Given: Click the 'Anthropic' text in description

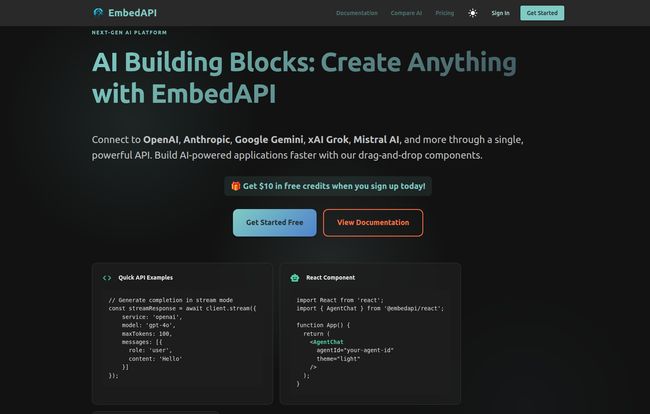Looking at the screenshot, I should click(206, 140).
